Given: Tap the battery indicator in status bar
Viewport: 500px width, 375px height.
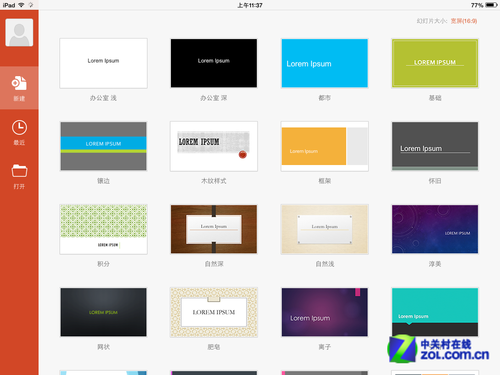Looking at the screenshot, I should [x=491, y=5].
